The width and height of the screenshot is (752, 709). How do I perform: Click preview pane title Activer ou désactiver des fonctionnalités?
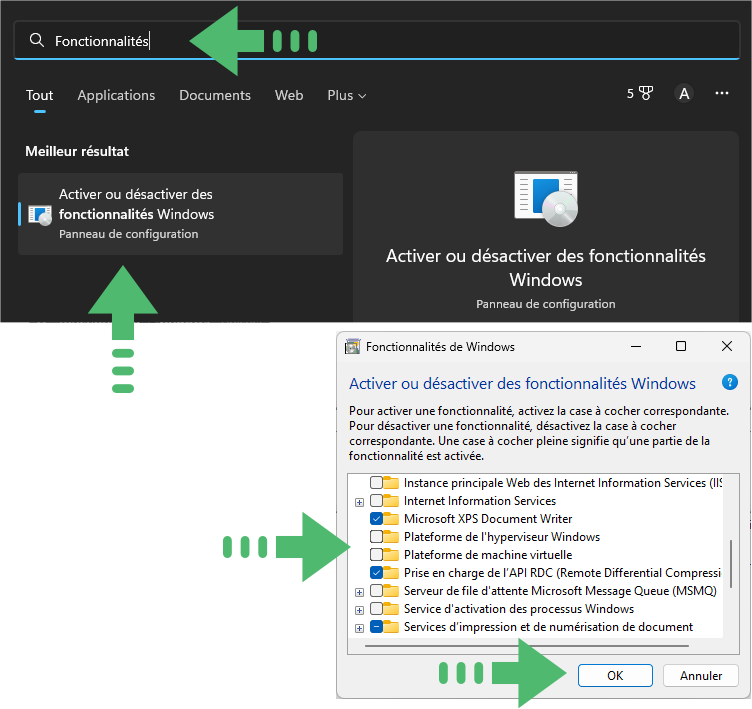546,268
